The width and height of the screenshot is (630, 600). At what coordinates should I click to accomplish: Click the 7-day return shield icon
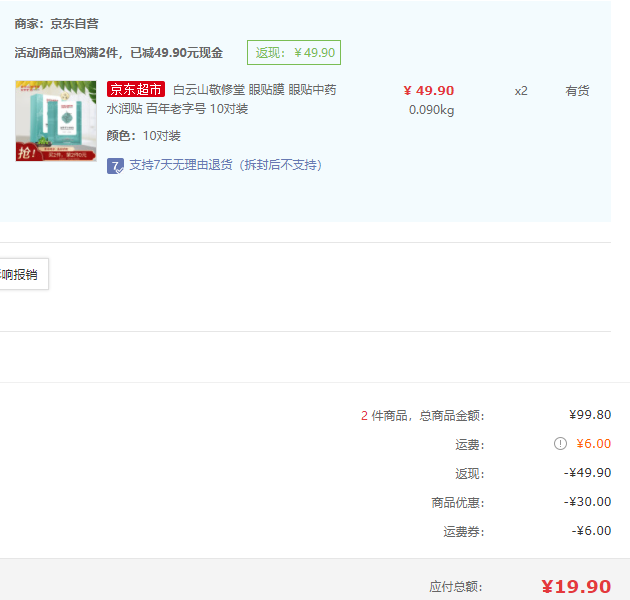[x=115, y=166]
